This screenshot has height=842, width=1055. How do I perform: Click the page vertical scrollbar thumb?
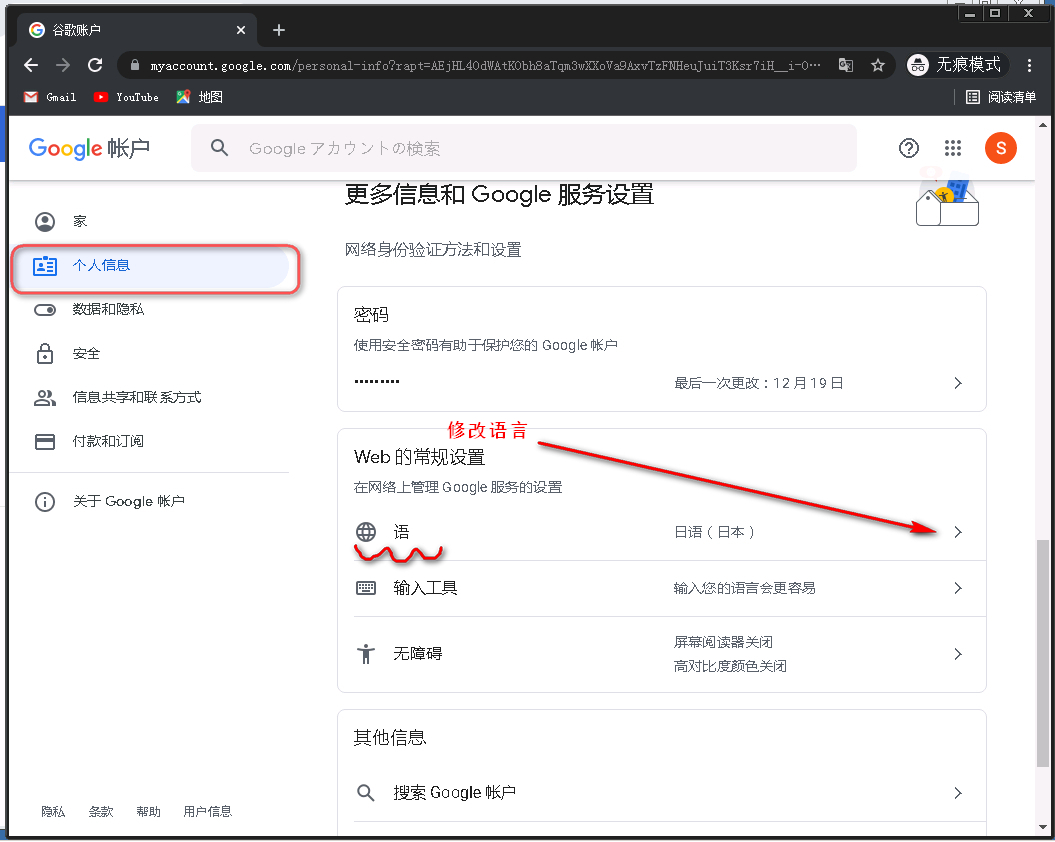[x=1042, y=653]
